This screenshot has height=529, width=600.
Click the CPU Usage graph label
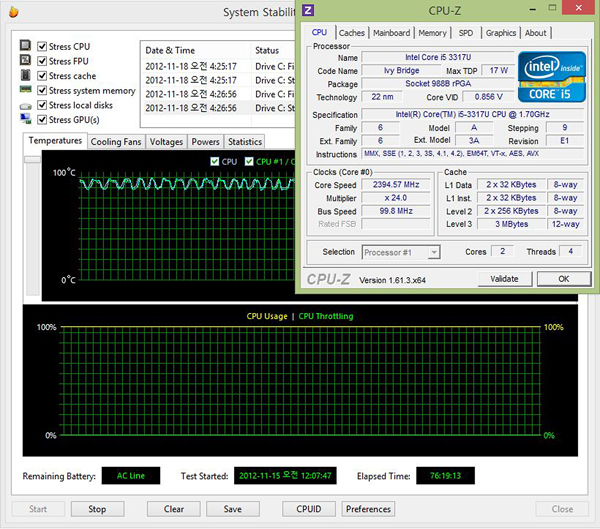point(267,316)
